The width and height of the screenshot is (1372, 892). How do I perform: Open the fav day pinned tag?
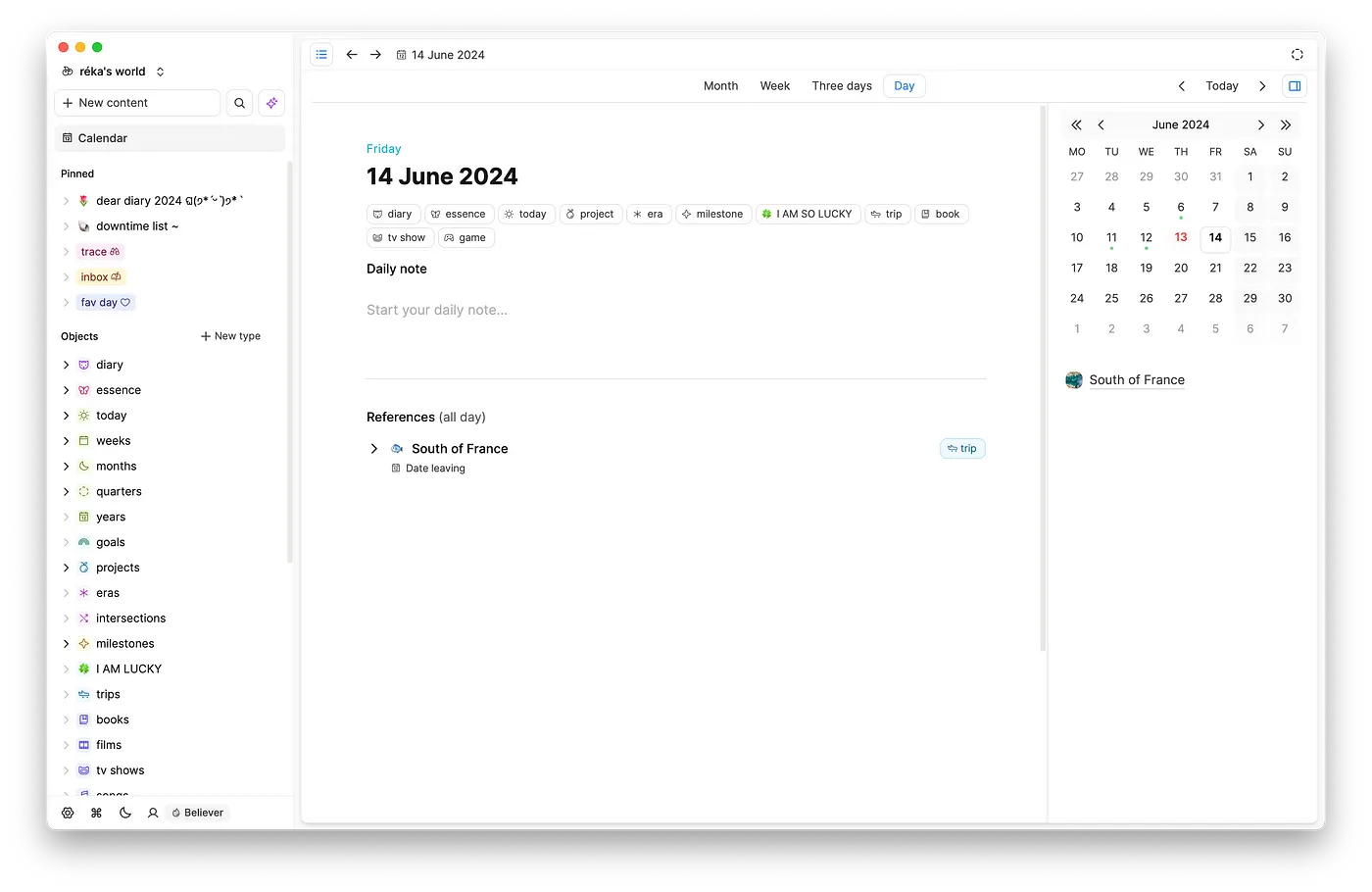click(105, 303)
